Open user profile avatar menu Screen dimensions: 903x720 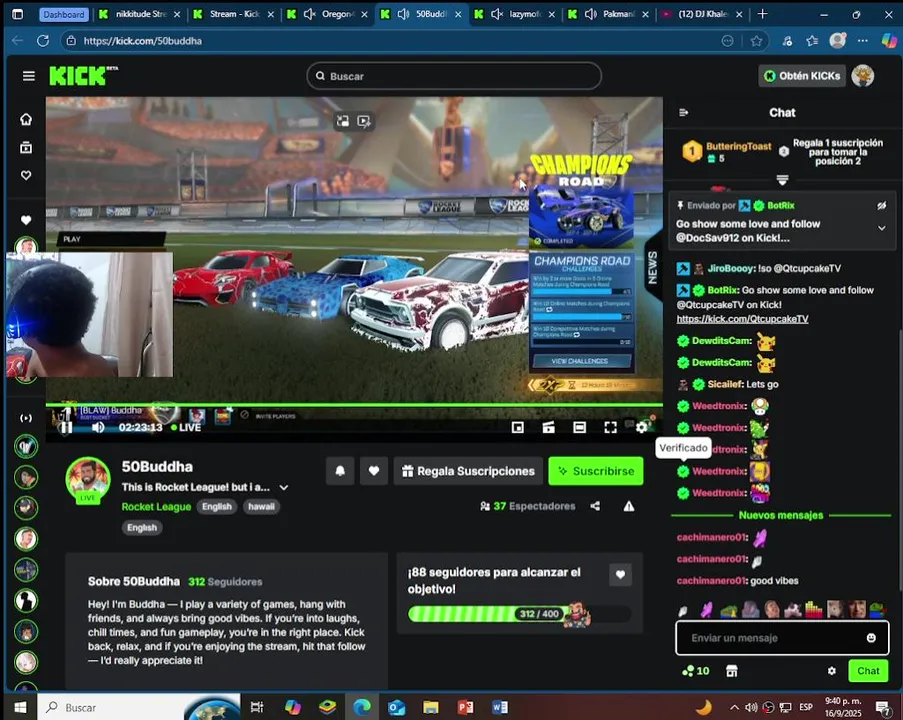click(863, 75)
